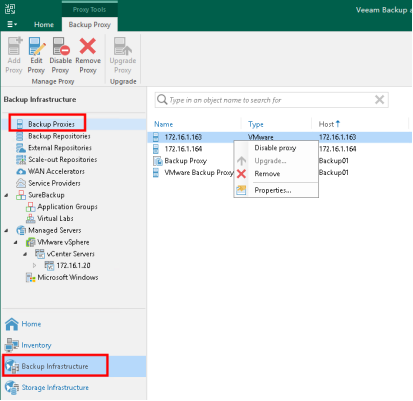Viewport: 413px width, 401px height.
Task: Click the Service Providers tree icon
Action: (21, 183)
